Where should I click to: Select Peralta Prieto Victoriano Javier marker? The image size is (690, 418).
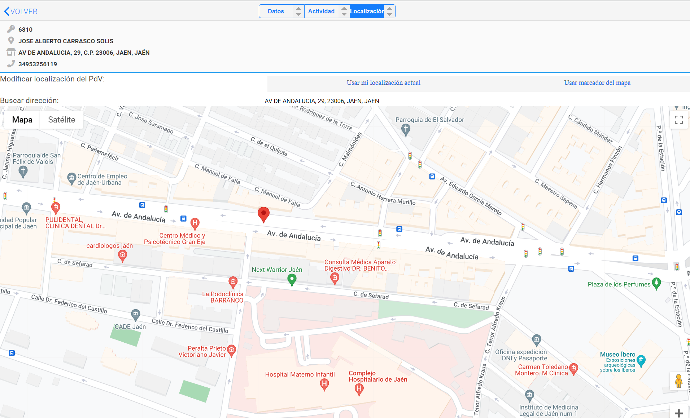click(231, 350)
